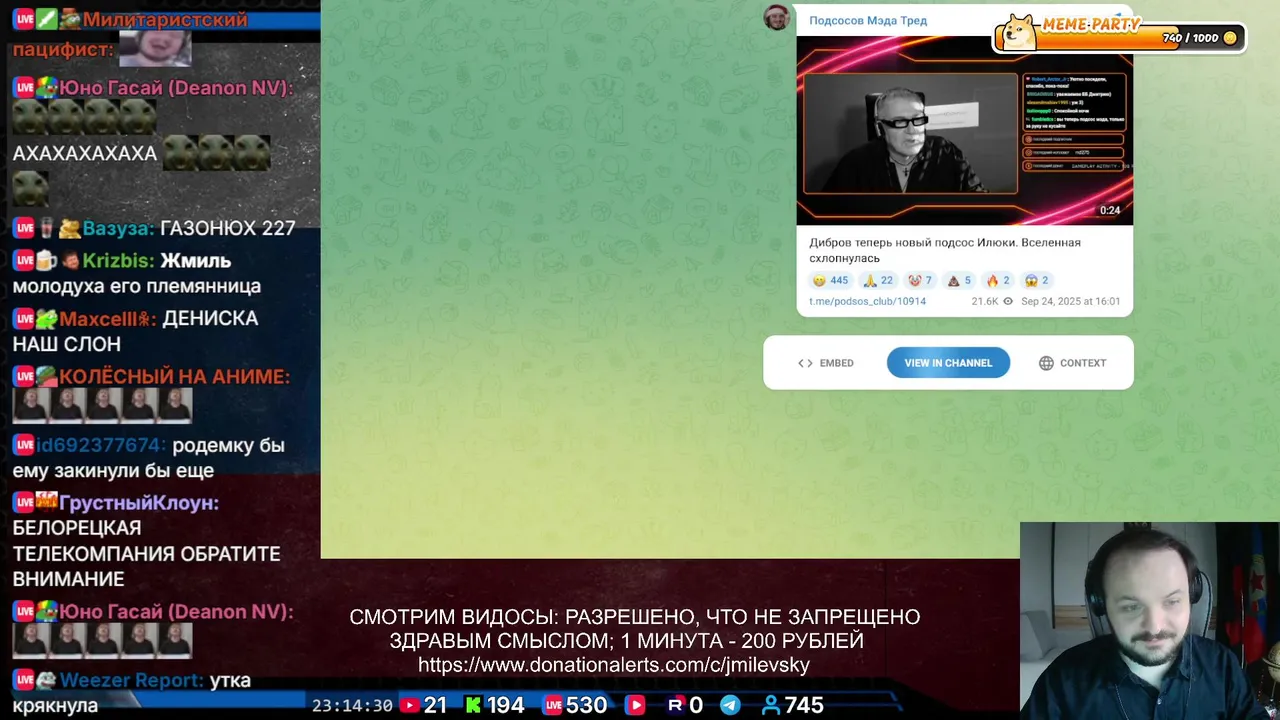Open the t.me/podsos_club/10914 link
The height and width of the screenshot is (720, 1280).
[867, 301]
